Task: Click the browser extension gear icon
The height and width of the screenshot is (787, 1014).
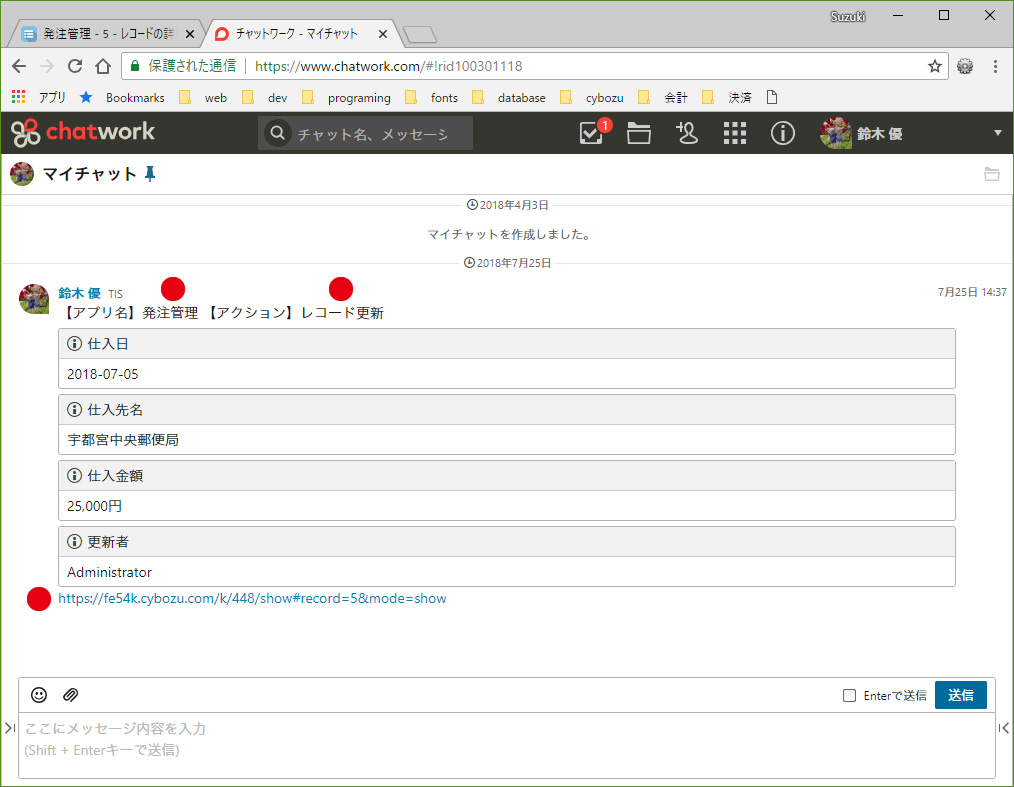Action: [x=965, y=66]
